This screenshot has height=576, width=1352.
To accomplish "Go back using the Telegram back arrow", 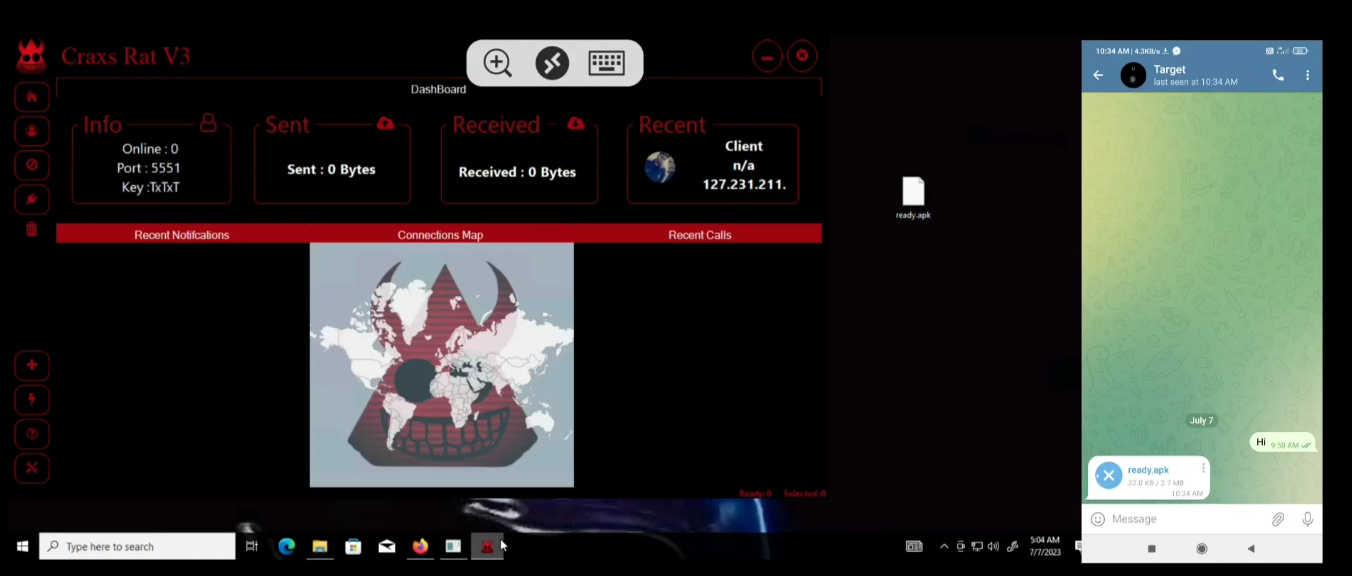I will pos(1098,75).
